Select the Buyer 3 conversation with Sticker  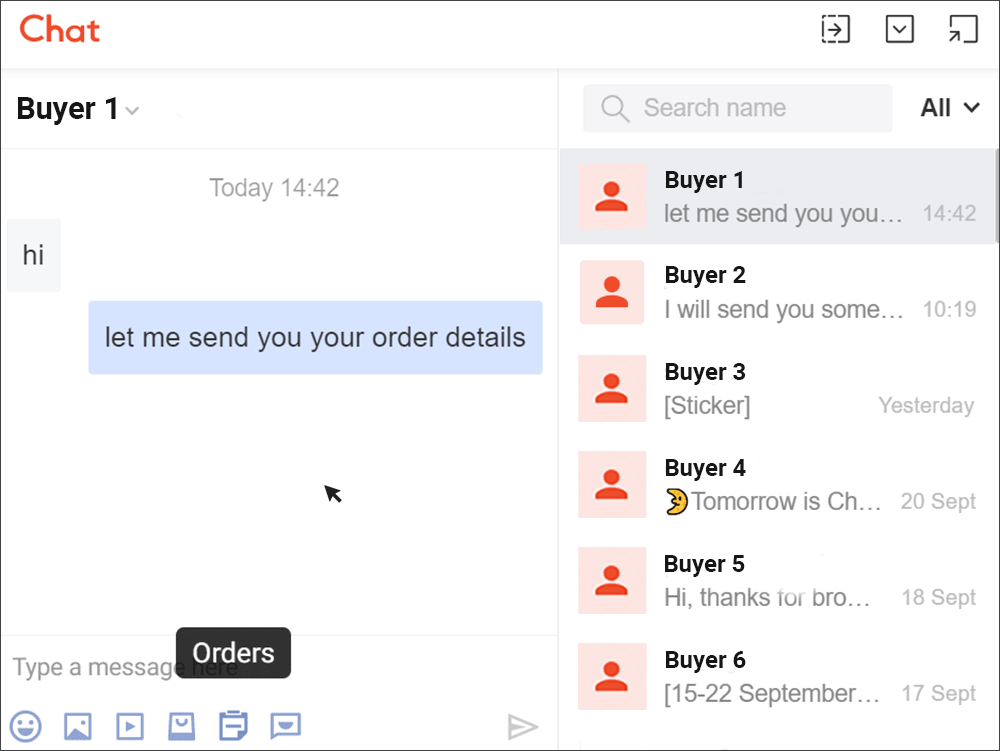pyautogui.click(x=780, y=388)
